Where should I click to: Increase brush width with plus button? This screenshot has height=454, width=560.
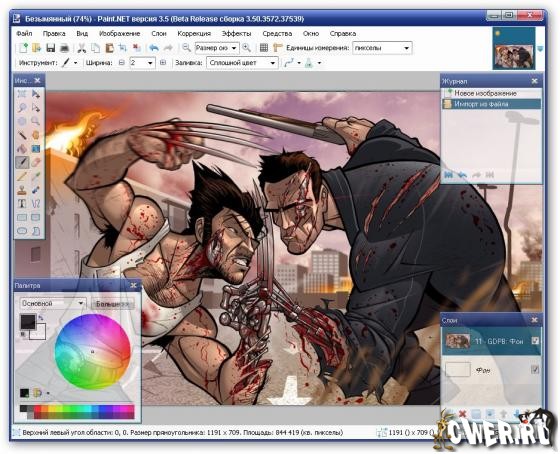click(163, 63)
